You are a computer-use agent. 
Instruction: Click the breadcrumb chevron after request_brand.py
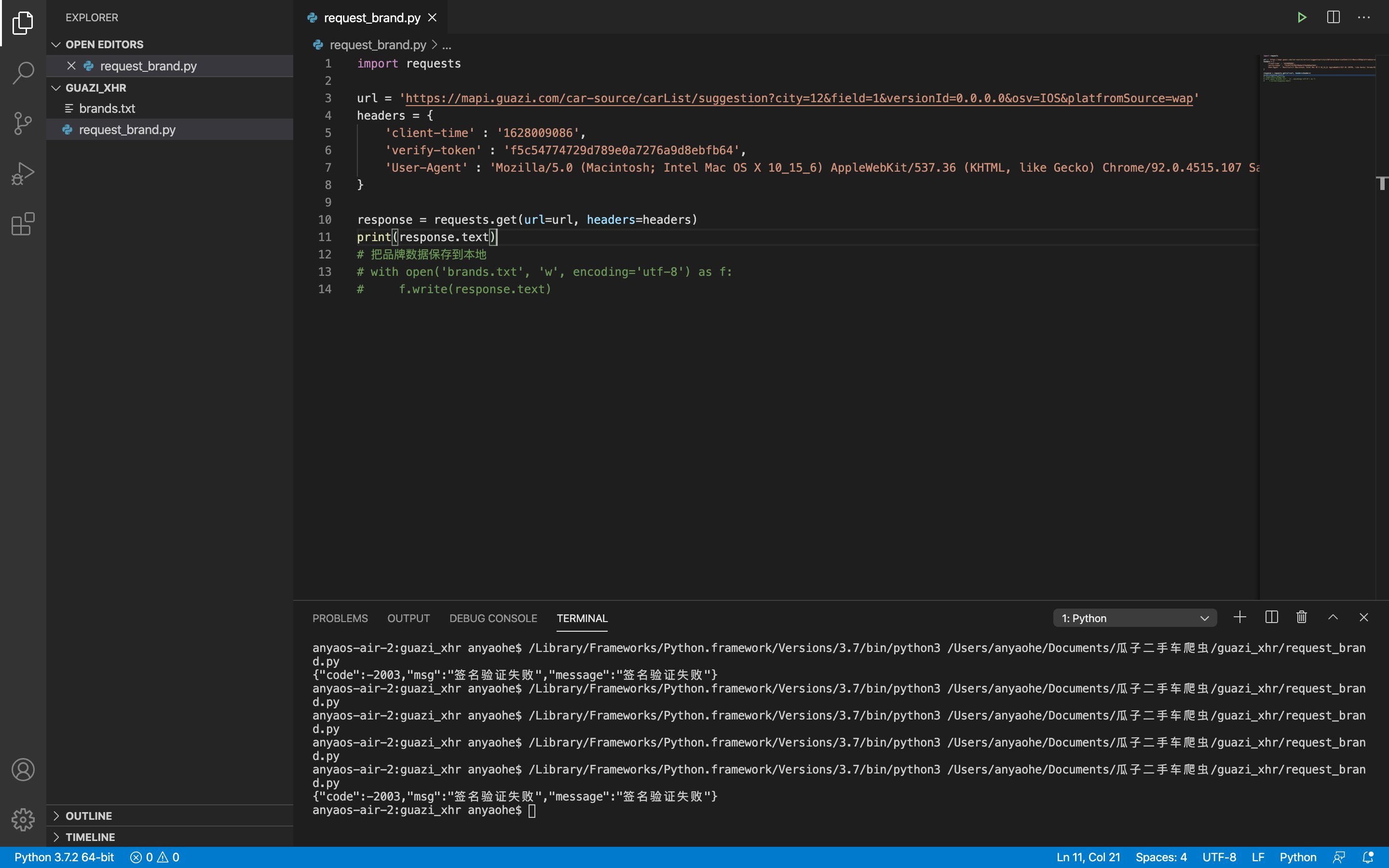click(x=435, y=44)
